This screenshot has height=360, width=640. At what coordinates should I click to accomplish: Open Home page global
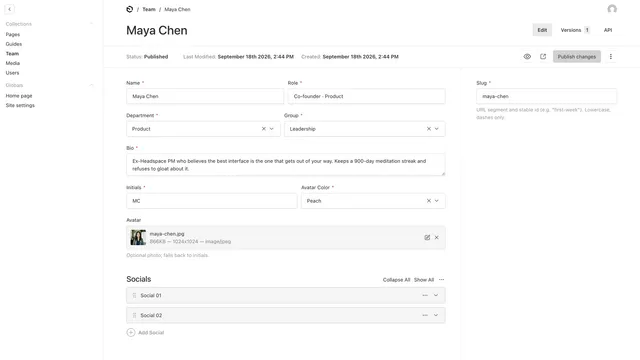(x=19, y=96)
